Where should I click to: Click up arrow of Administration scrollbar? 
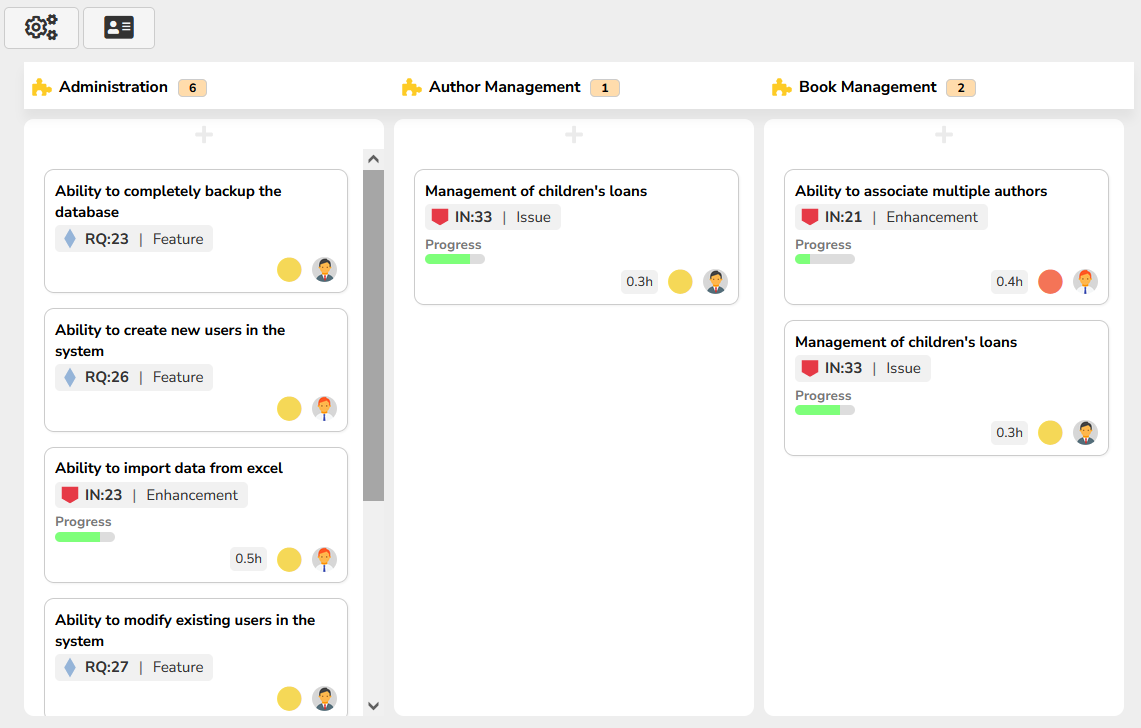point(374,158)
